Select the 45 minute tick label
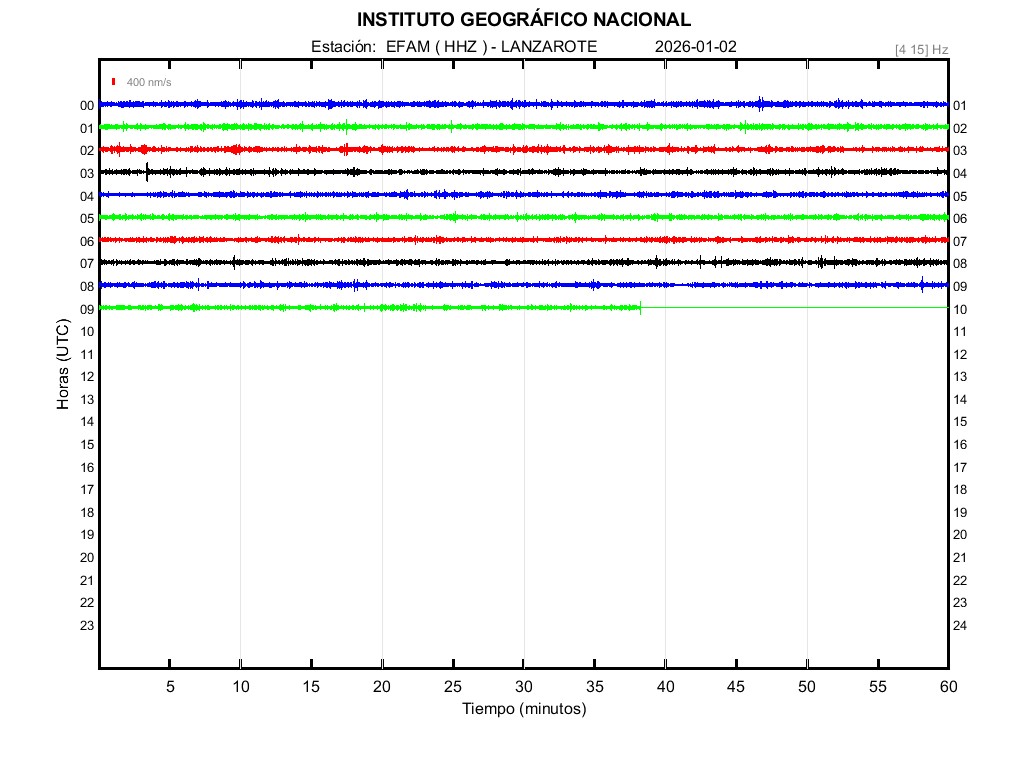The height and width of the screenshot is (768, 1024). pyautogui.click(x=736, y=687)
